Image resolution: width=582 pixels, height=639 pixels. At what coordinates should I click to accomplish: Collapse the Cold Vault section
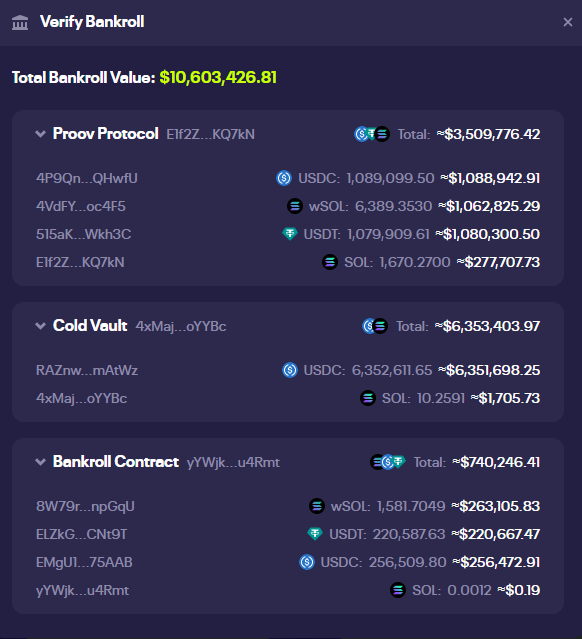[x=40, y=326]
